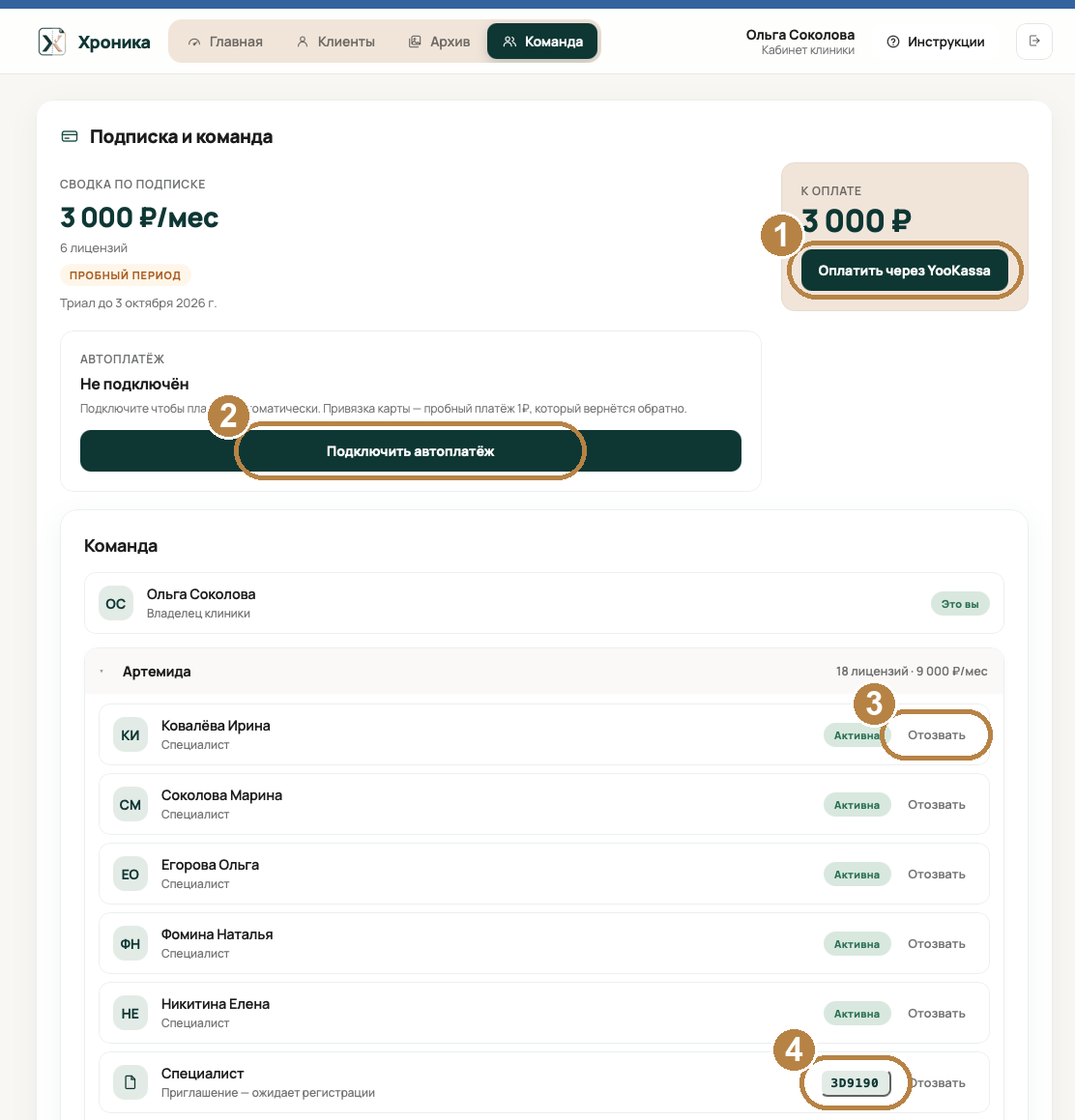Click the help question-mark icon
The image size is (1075, 1120).
[892, 43]
